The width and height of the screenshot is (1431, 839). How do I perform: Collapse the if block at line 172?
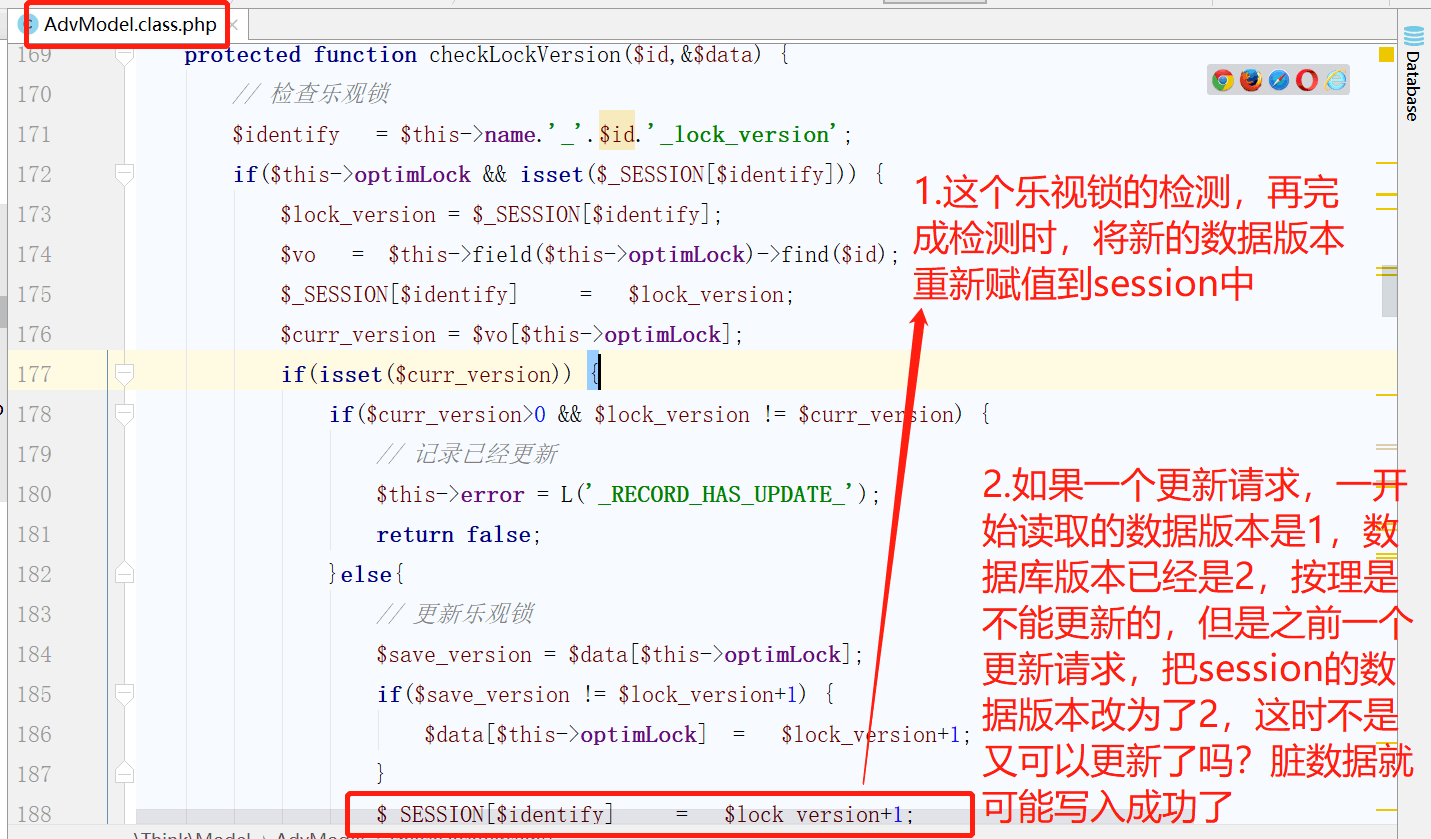tap(124, 174)
